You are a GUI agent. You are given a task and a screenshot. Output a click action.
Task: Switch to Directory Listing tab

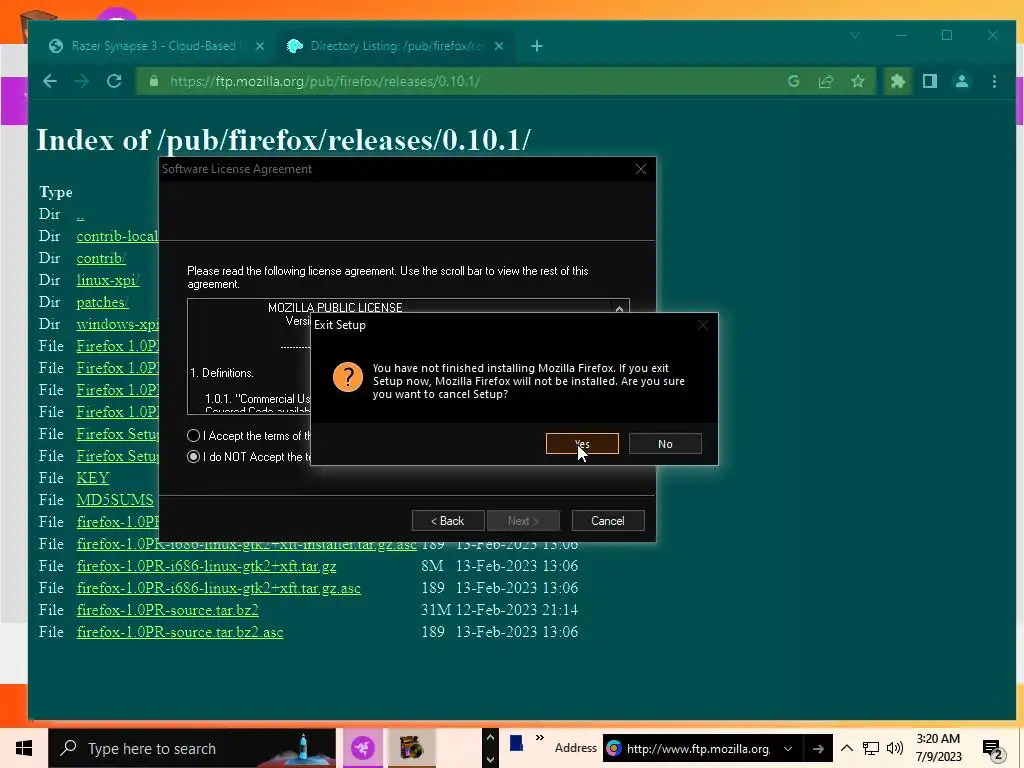pos(395,46)
